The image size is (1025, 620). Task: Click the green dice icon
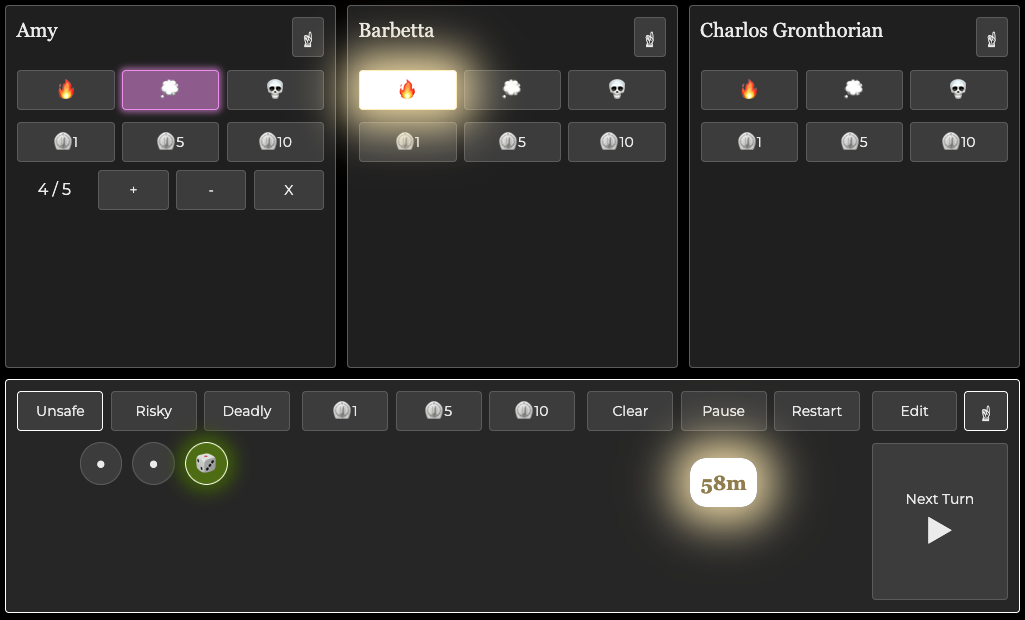click(x=206, y=464)
